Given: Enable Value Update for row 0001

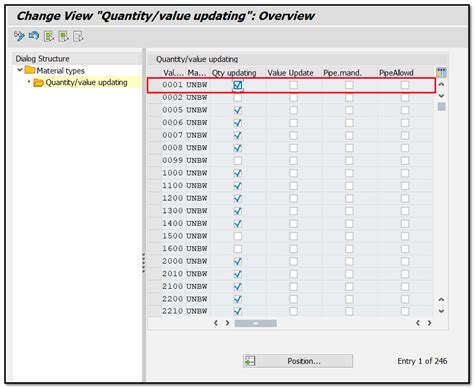Looking at the screenshot, I should click(x=293, y=85).
